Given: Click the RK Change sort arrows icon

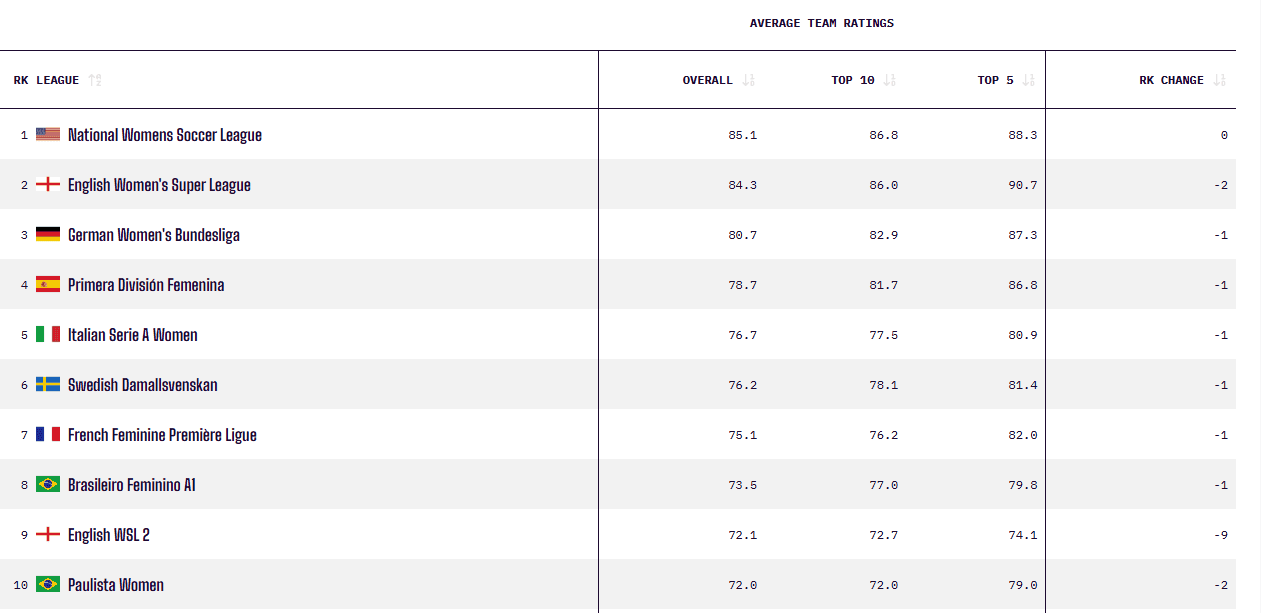Looking at the screenshot, I should click(x=1219, y=80).
